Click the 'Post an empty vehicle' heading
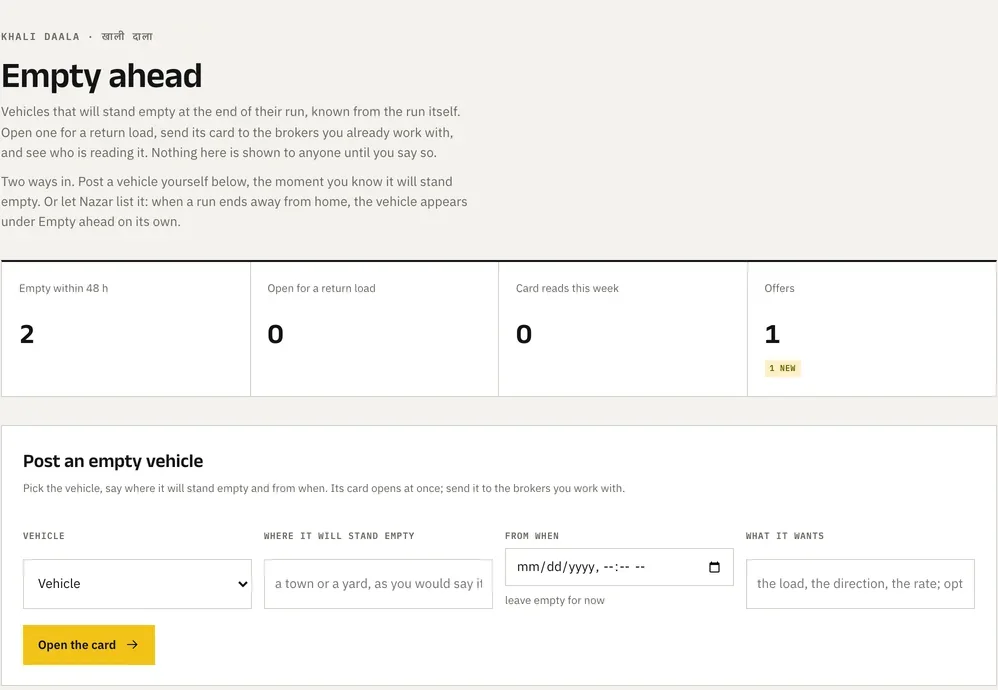The height and width of the screenshot is (690, 998). pos(113,461)
